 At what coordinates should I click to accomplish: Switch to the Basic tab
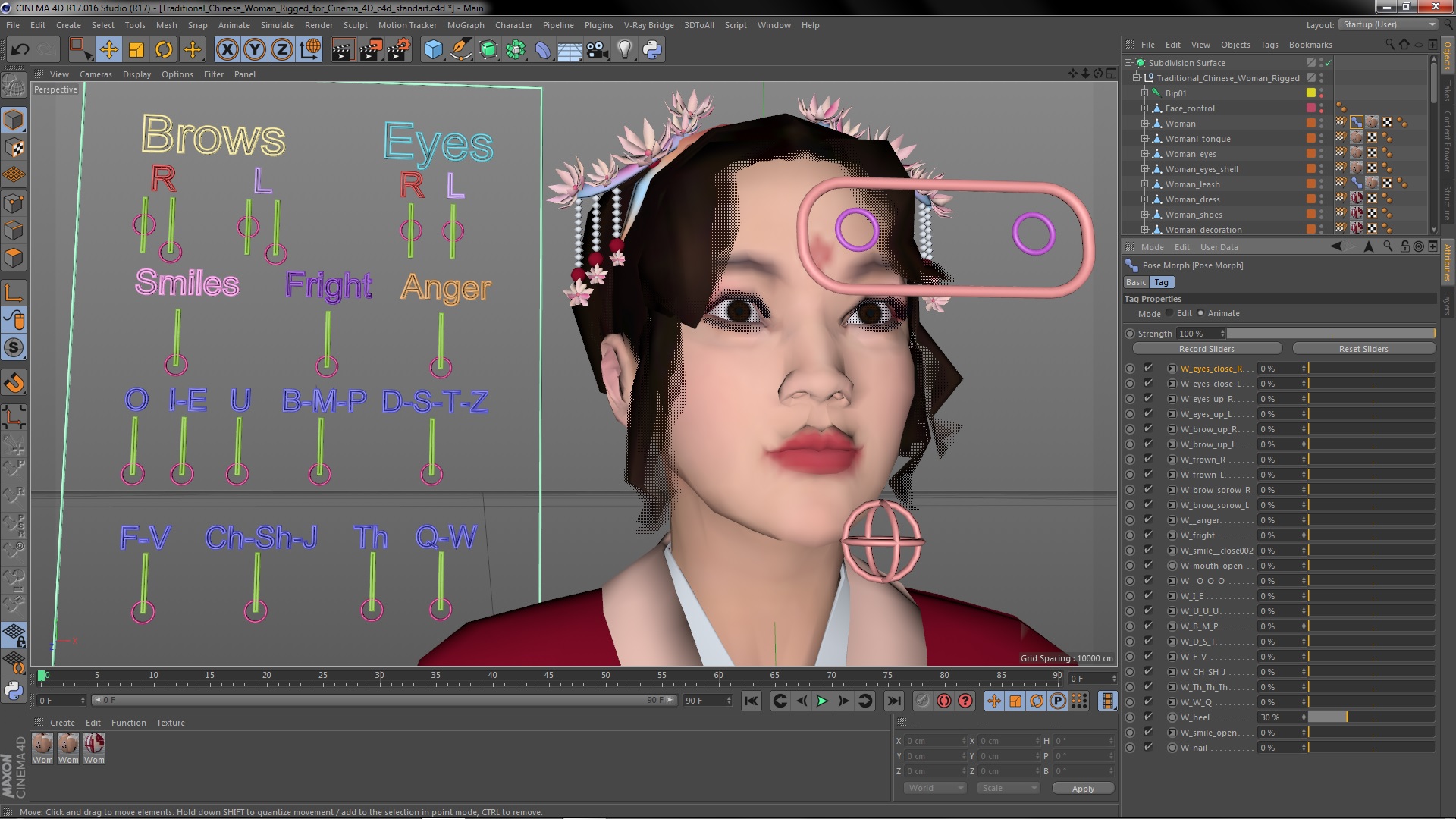pos(1136,282)
